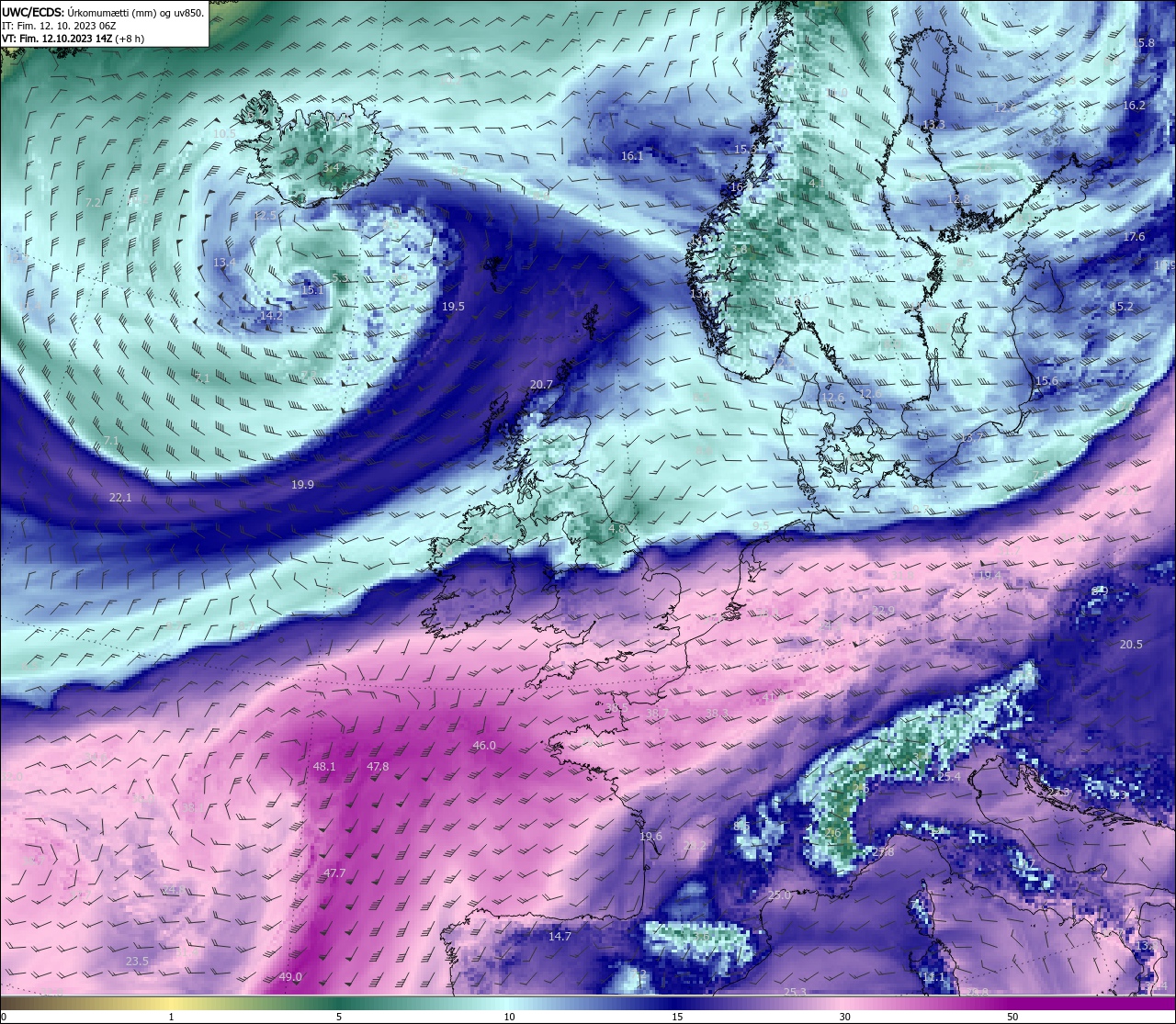
Task: Click the '15' tick on the colour scale
Action: [x=676, y=1017]
